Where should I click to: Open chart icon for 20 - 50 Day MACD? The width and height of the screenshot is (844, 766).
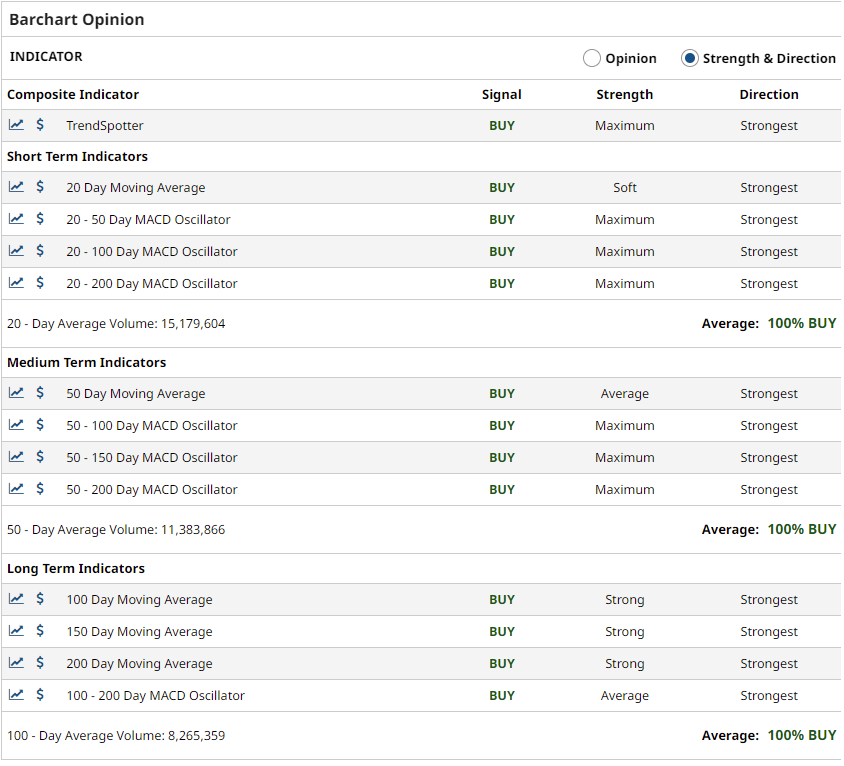click(x=16, y=219)
